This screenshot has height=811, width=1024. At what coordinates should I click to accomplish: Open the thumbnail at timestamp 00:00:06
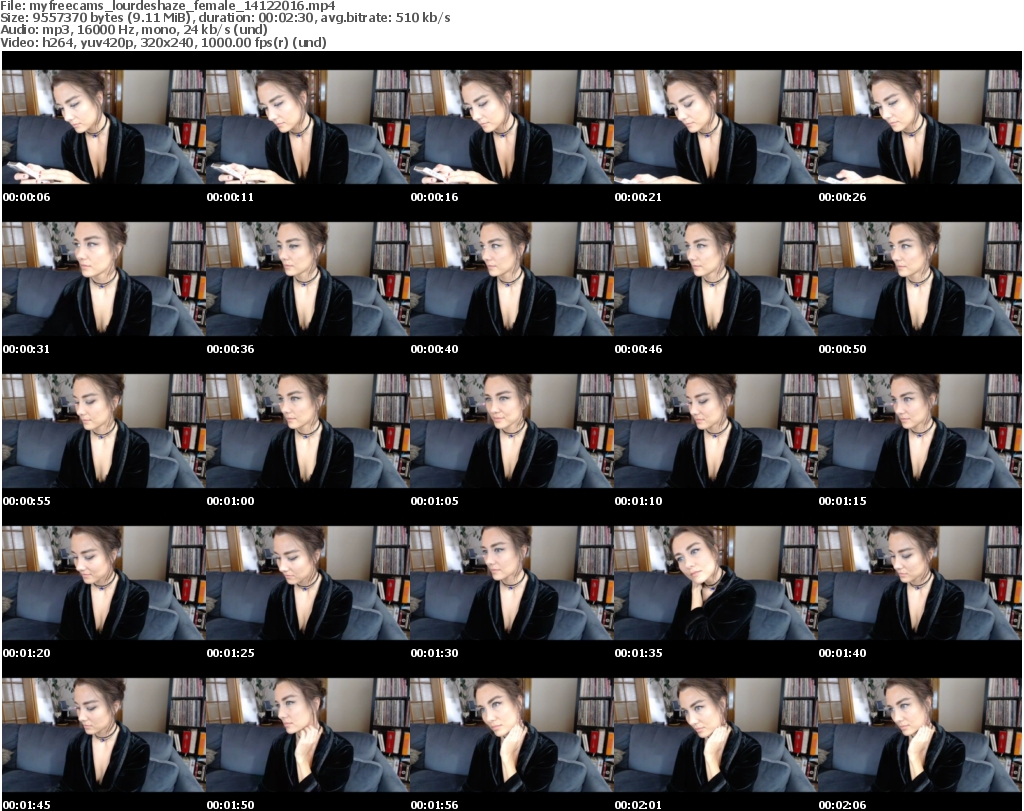coord(104,127)
